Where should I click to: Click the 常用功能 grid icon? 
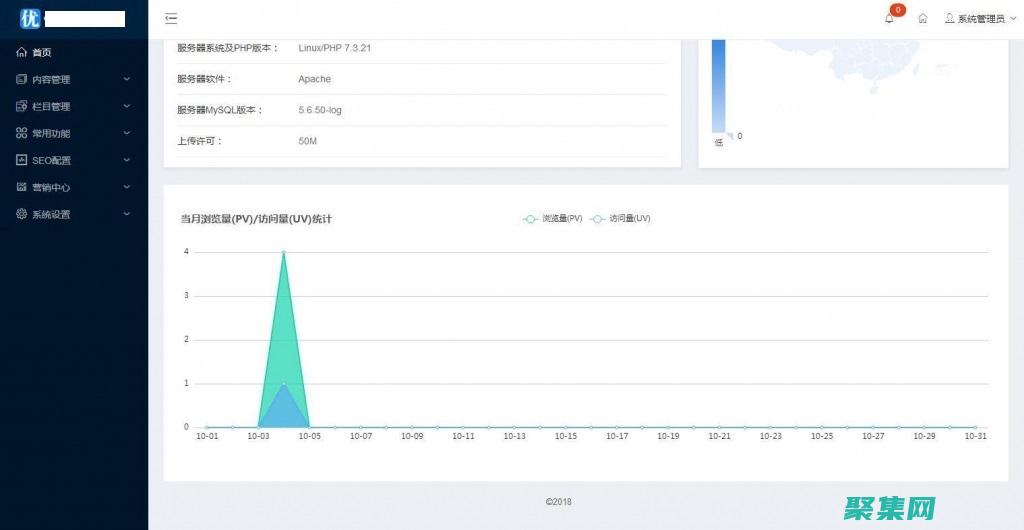(x=22, y=133)
